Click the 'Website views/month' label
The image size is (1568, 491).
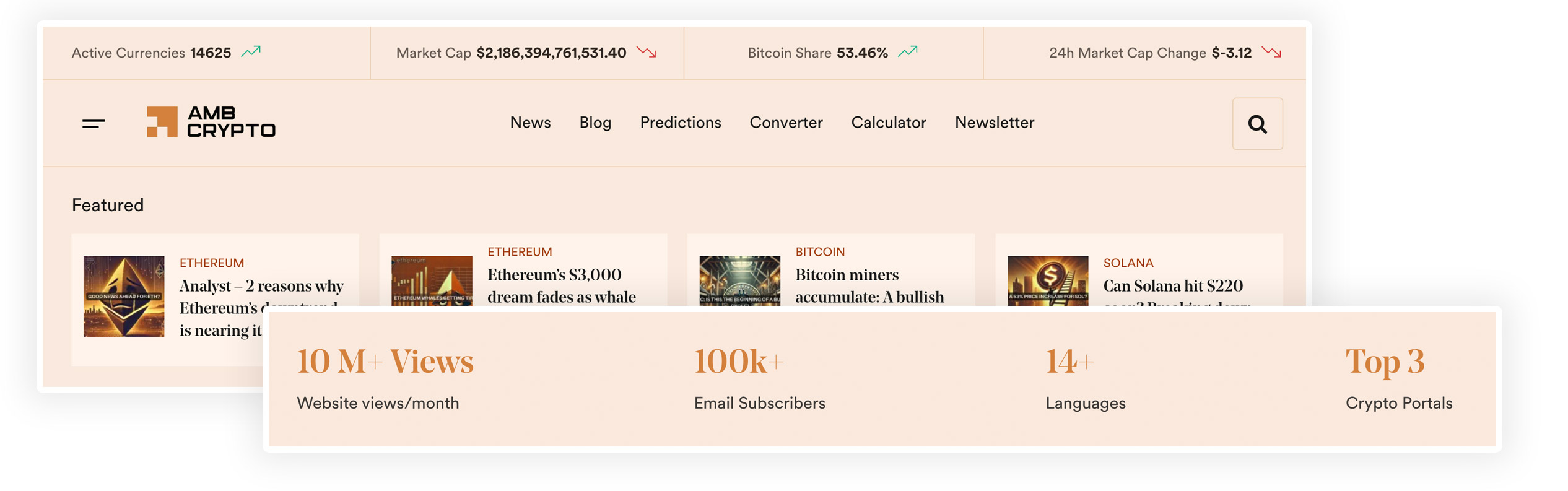click(378, 403)
